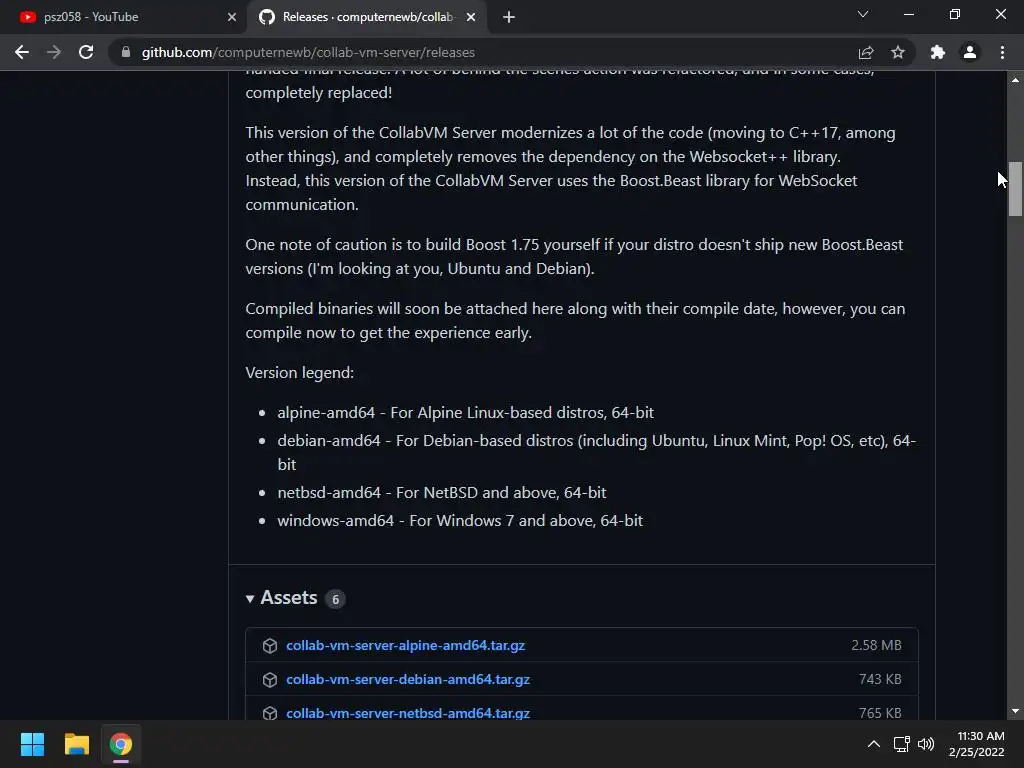Open the tab search dropdown chevron

(x=863, y=14)
